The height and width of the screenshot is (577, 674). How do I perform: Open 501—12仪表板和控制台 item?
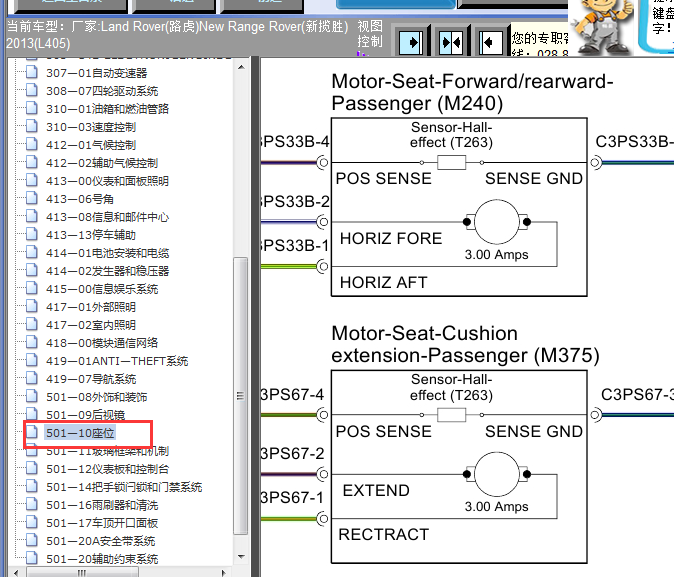pyautogui.click(x=107, y=470)
